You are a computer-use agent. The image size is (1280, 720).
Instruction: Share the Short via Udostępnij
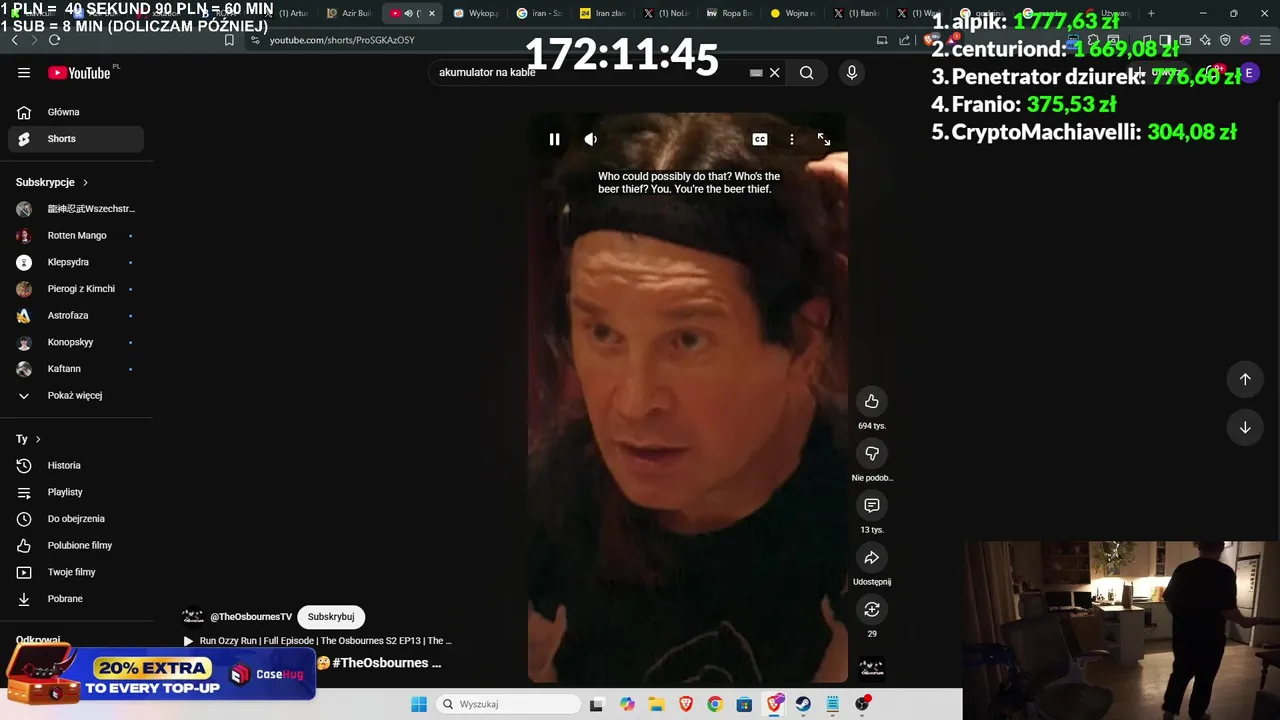coord(872,557)
